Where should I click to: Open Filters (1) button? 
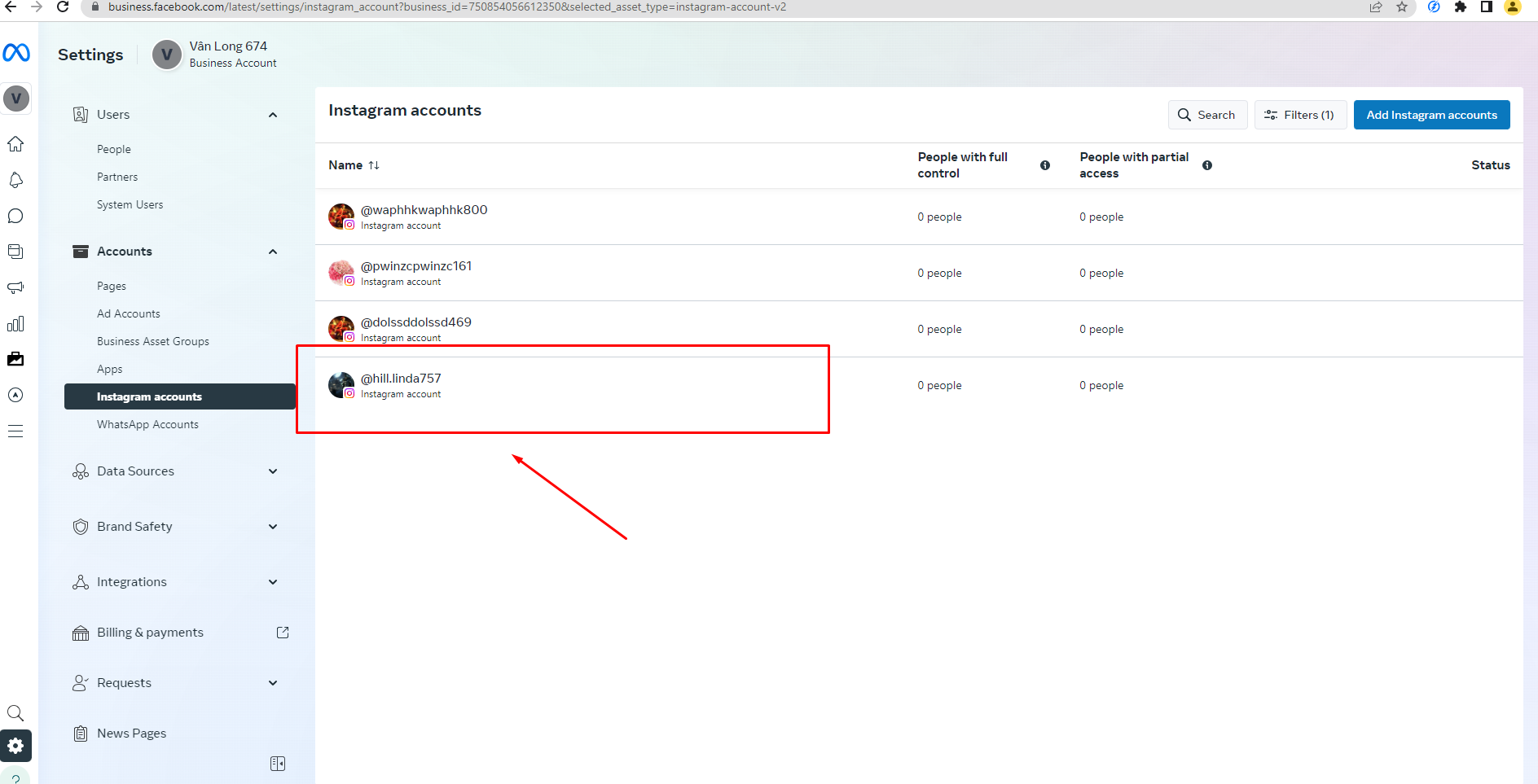[x=1300, y=115]
